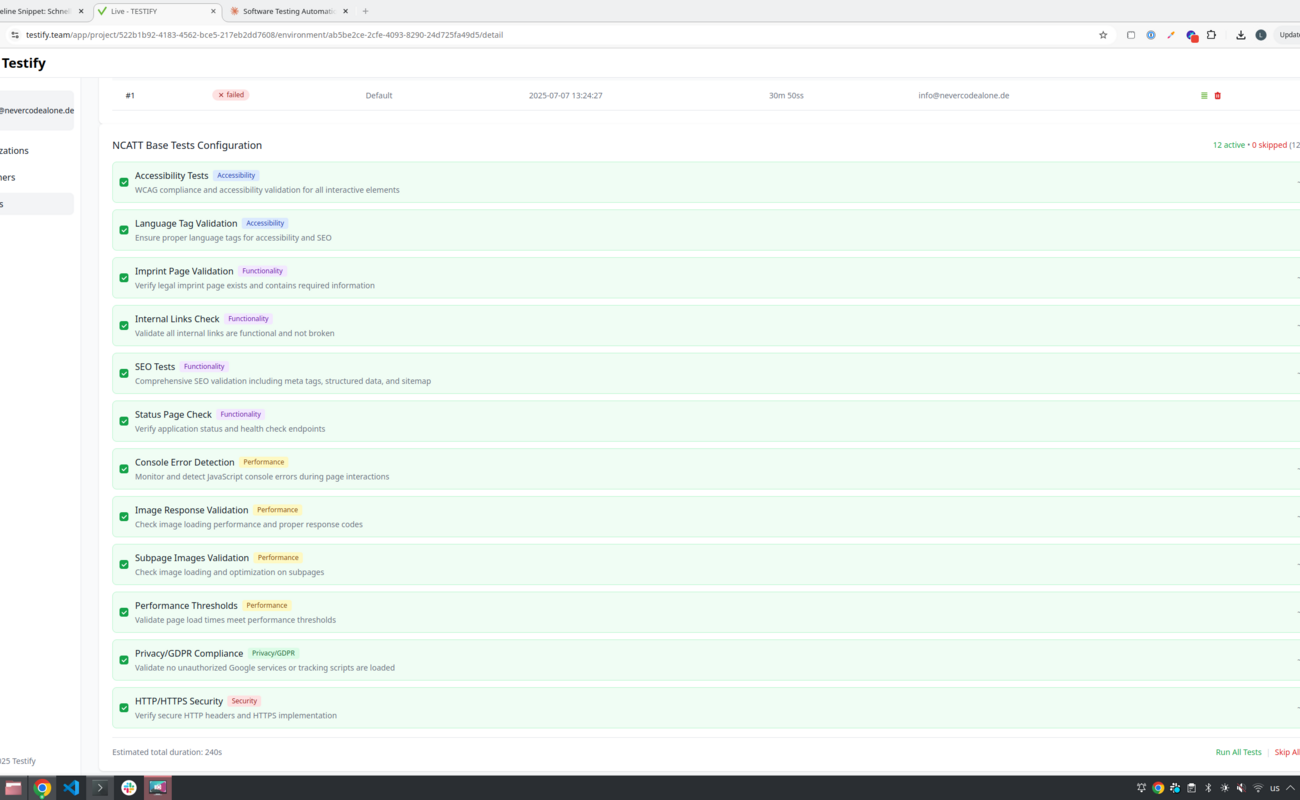Click the Skip All link

(x=1287, y=752)
